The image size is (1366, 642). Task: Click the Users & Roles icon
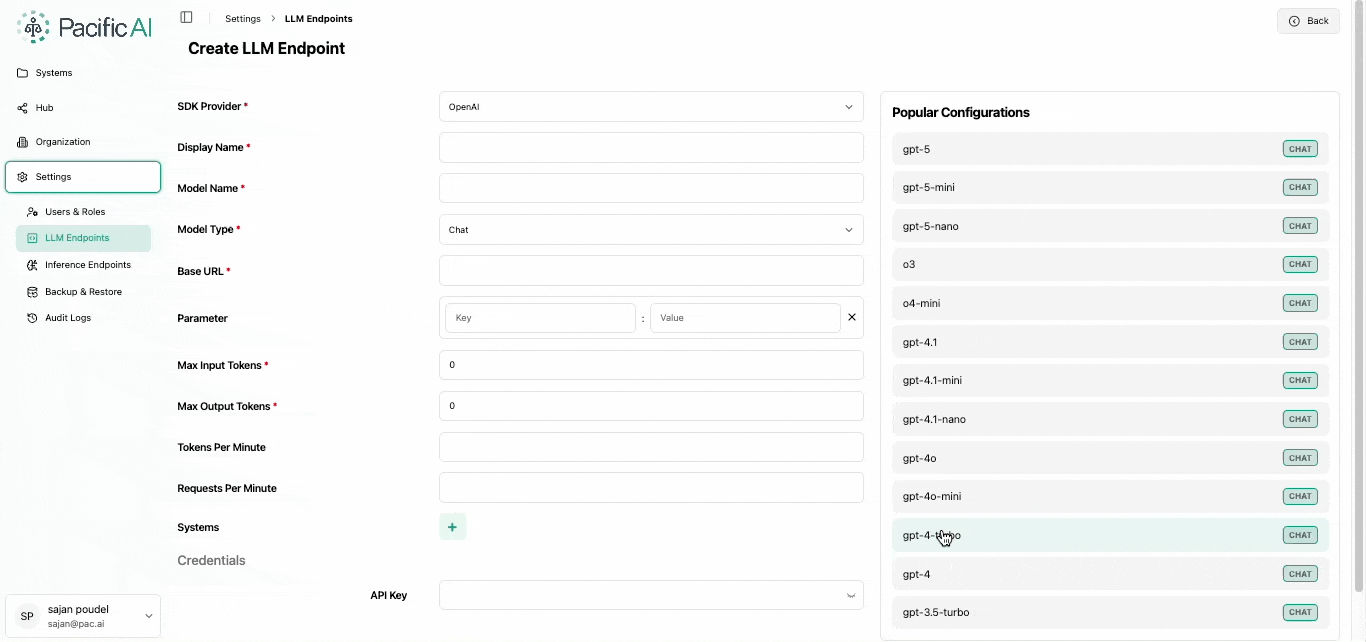pyautogui.click(x=33, y=211)
